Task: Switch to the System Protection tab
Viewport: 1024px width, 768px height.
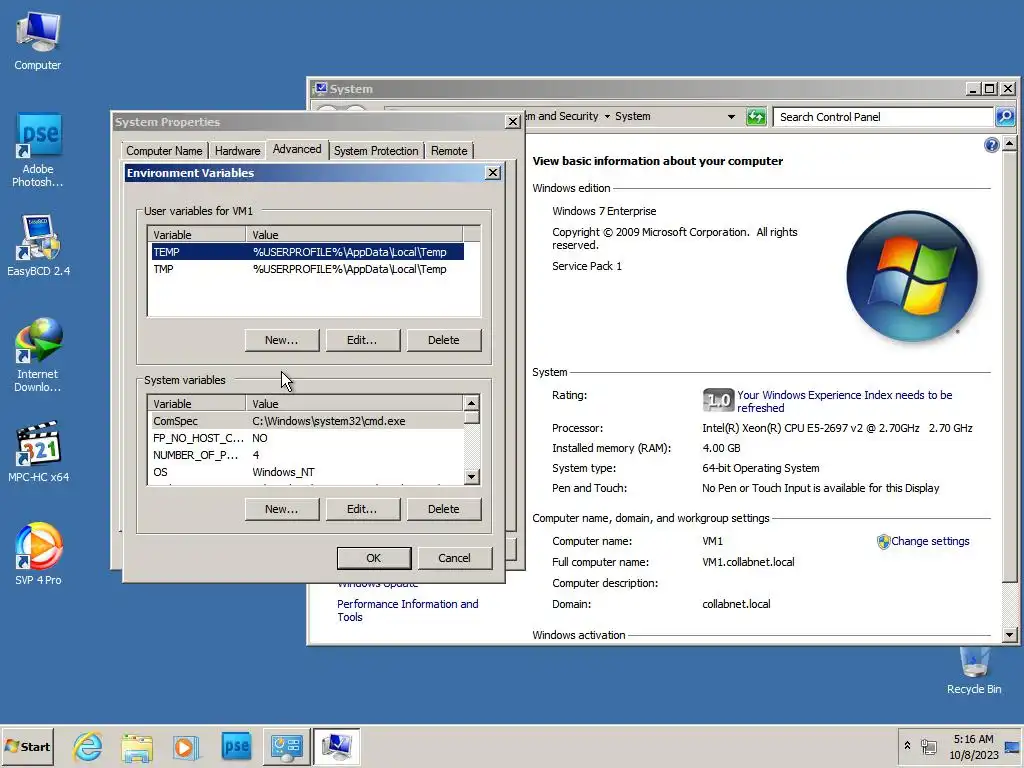Action: [x=376, y=151]
